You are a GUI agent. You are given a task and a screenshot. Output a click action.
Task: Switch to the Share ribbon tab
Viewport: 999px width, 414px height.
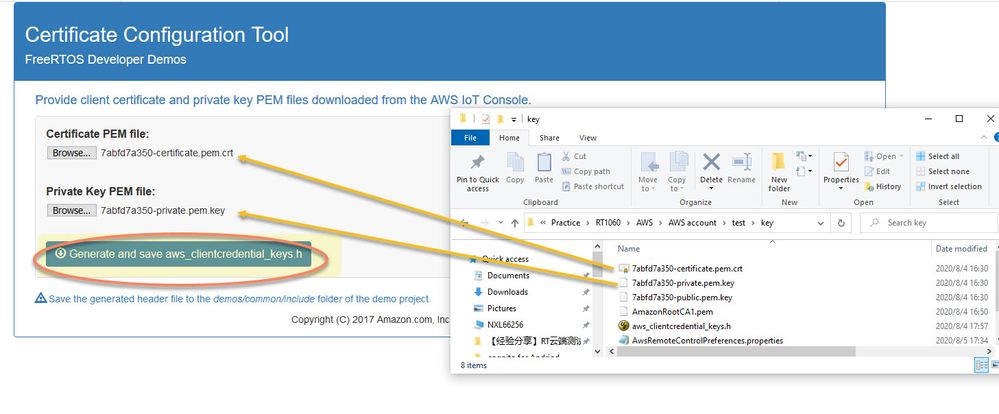point(549,138)
